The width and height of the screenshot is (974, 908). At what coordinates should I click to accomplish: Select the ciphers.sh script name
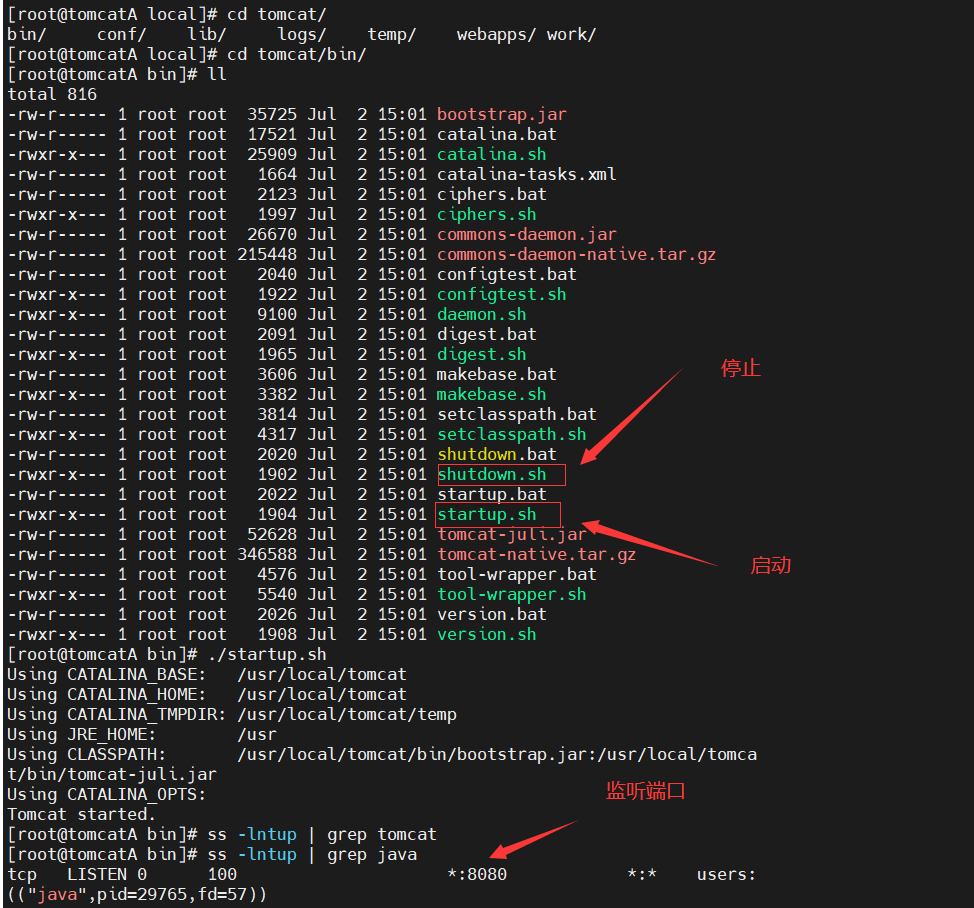coord(487,214)
